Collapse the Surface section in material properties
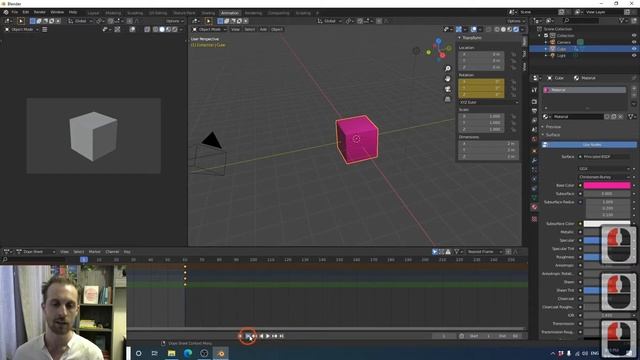This screenshot has width=640, height=360. [553, 135]
